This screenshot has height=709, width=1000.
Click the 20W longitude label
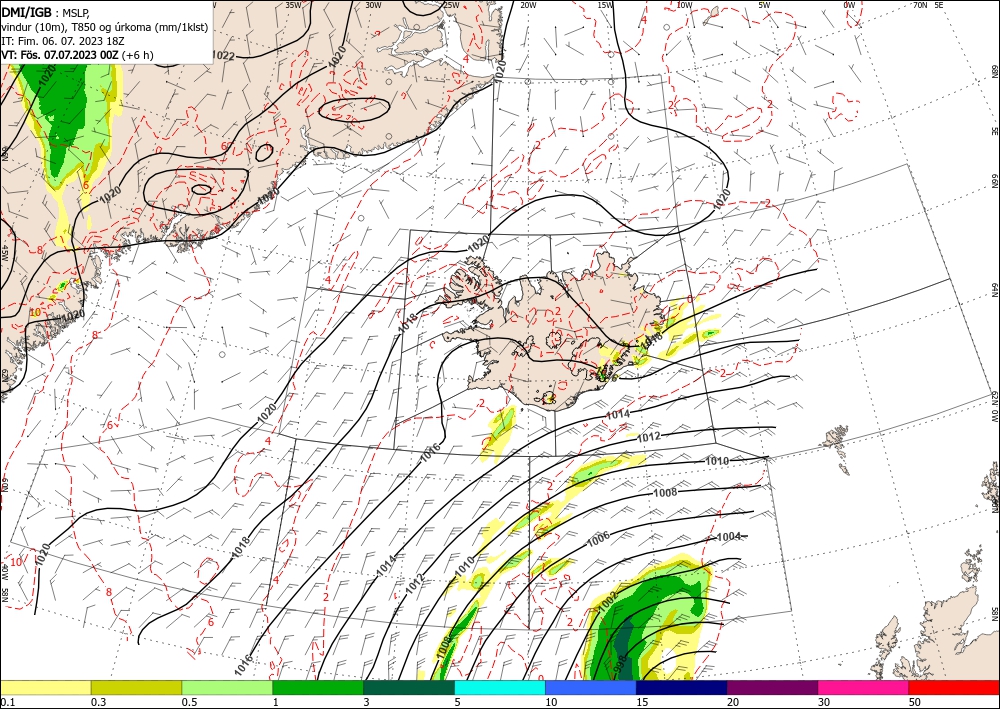click(527, 5)
